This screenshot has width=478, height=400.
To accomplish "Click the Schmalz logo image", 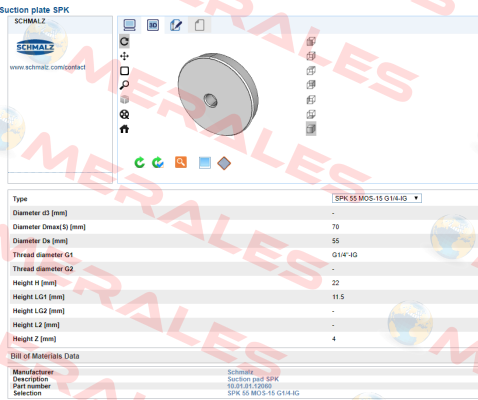I will click(35, 47).
